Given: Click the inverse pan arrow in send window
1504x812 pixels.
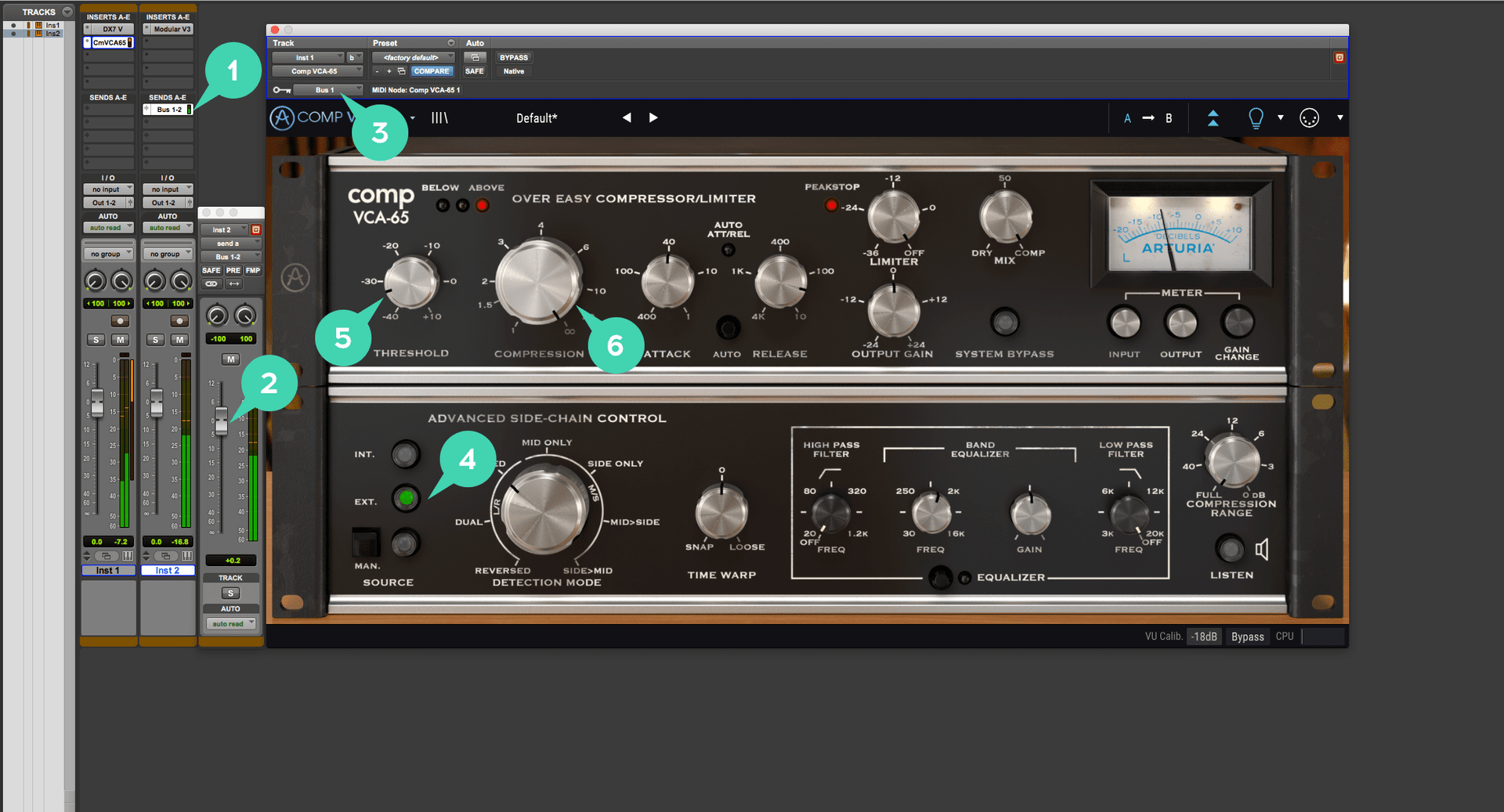Looking at the screenshot, I should (234, 284).
